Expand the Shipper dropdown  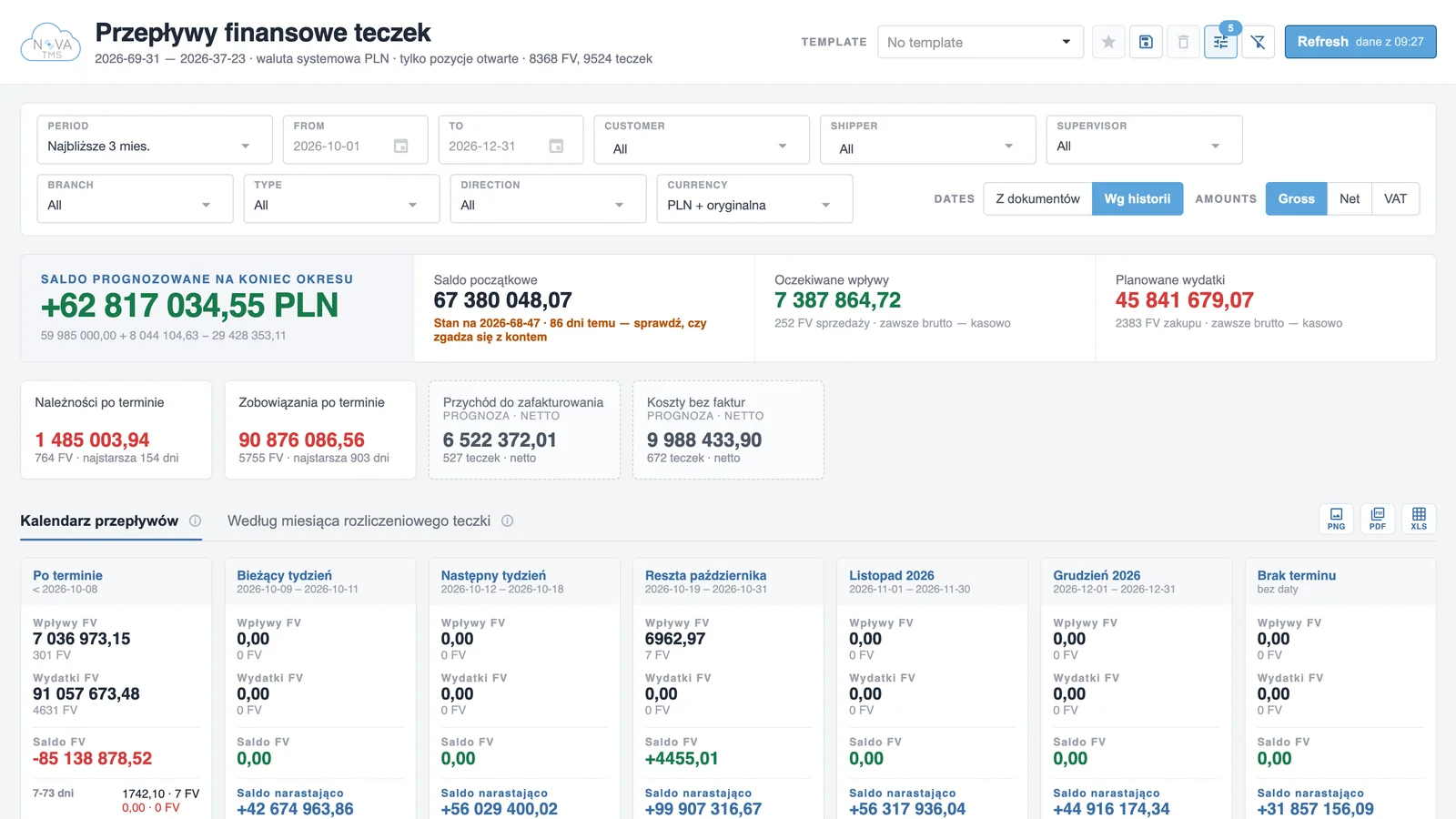(x=927, y=139)
